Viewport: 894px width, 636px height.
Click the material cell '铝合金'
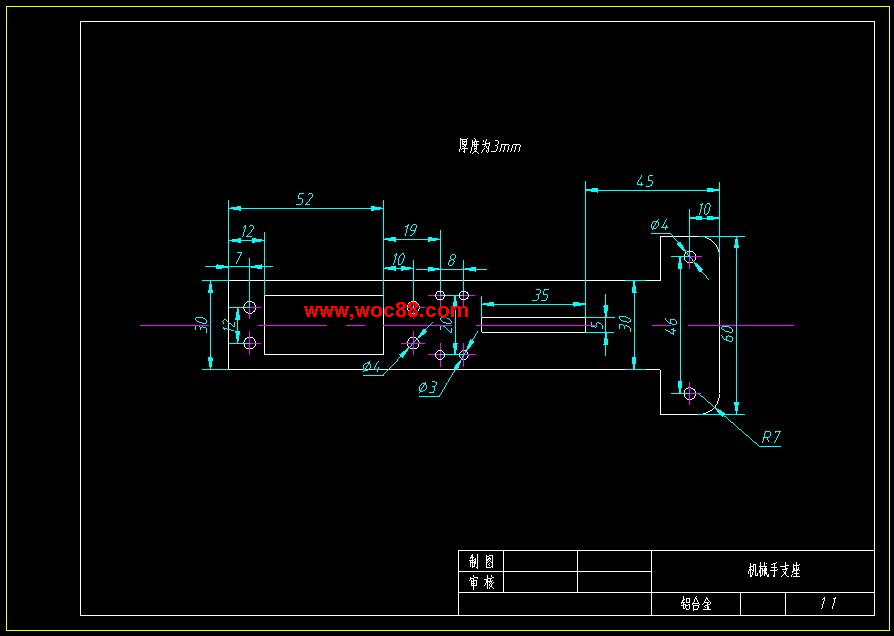pyautogui.click(x=696, y=603)
